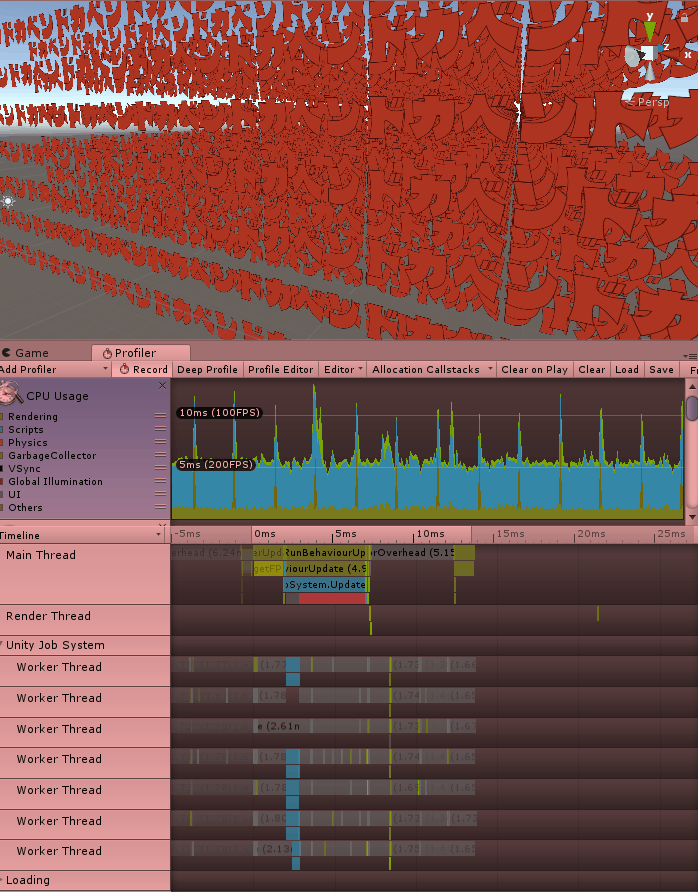Select the oSystem.Update sample bar
Image resolution: width=698 pixels, height=892 pixels.
point(326,584)
